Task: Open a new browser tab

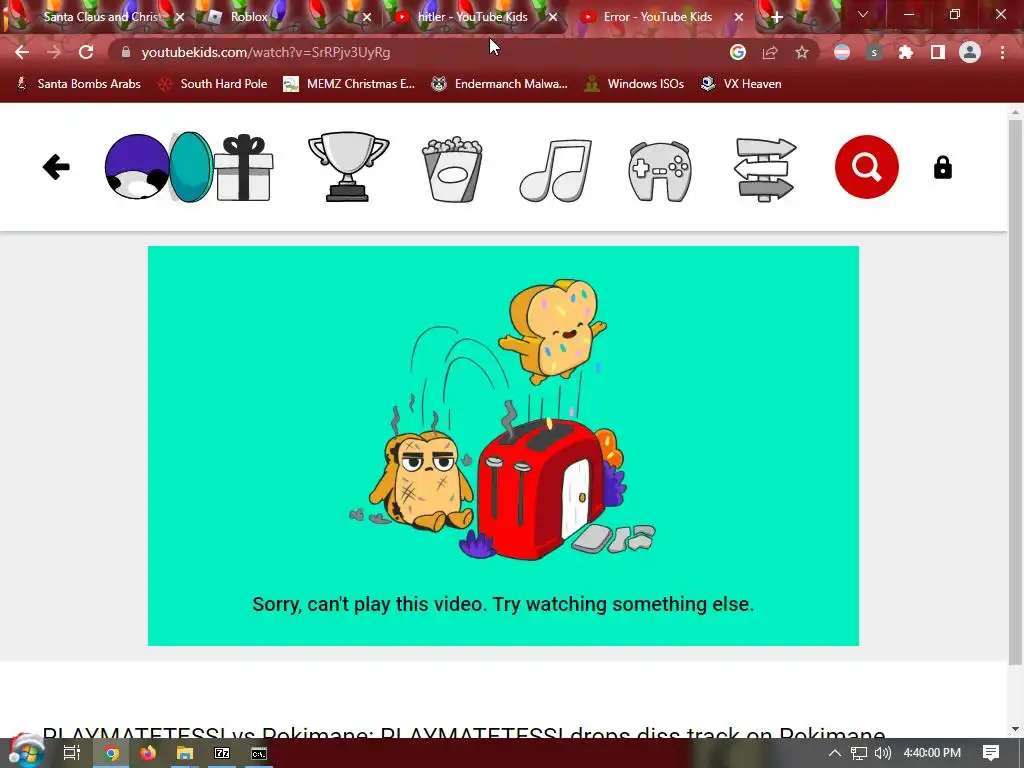Action: 776,17
